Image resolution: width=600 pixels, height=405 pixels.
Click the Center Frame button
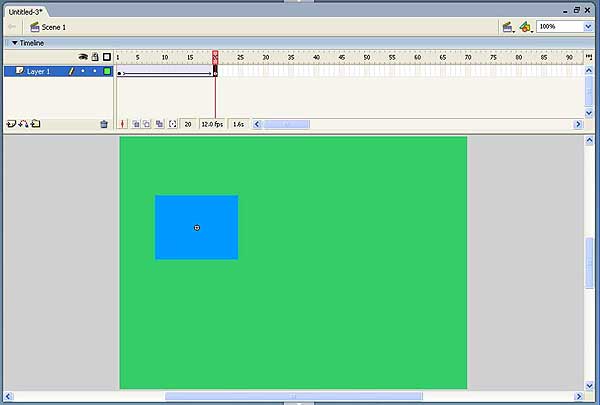124,124
